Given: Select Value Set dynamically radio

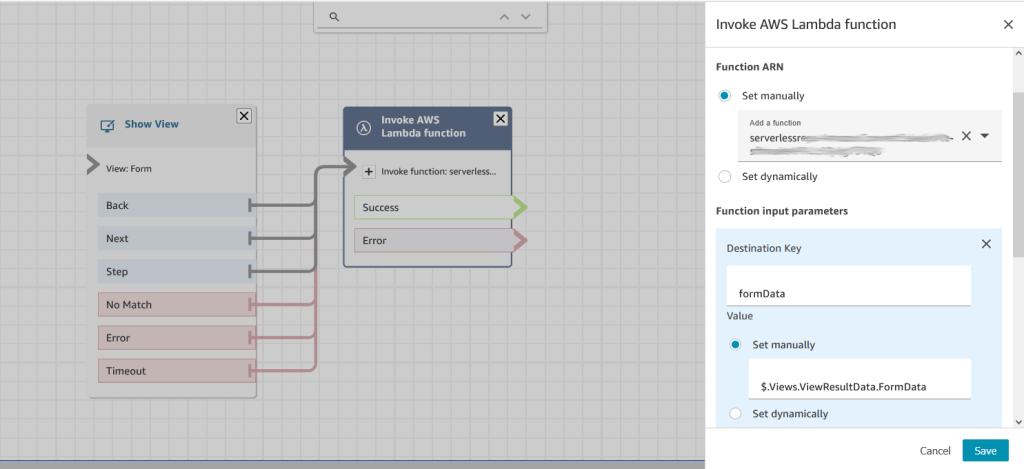Looking at the screenshot, I should pyautogui.click(x=735, y=413).
